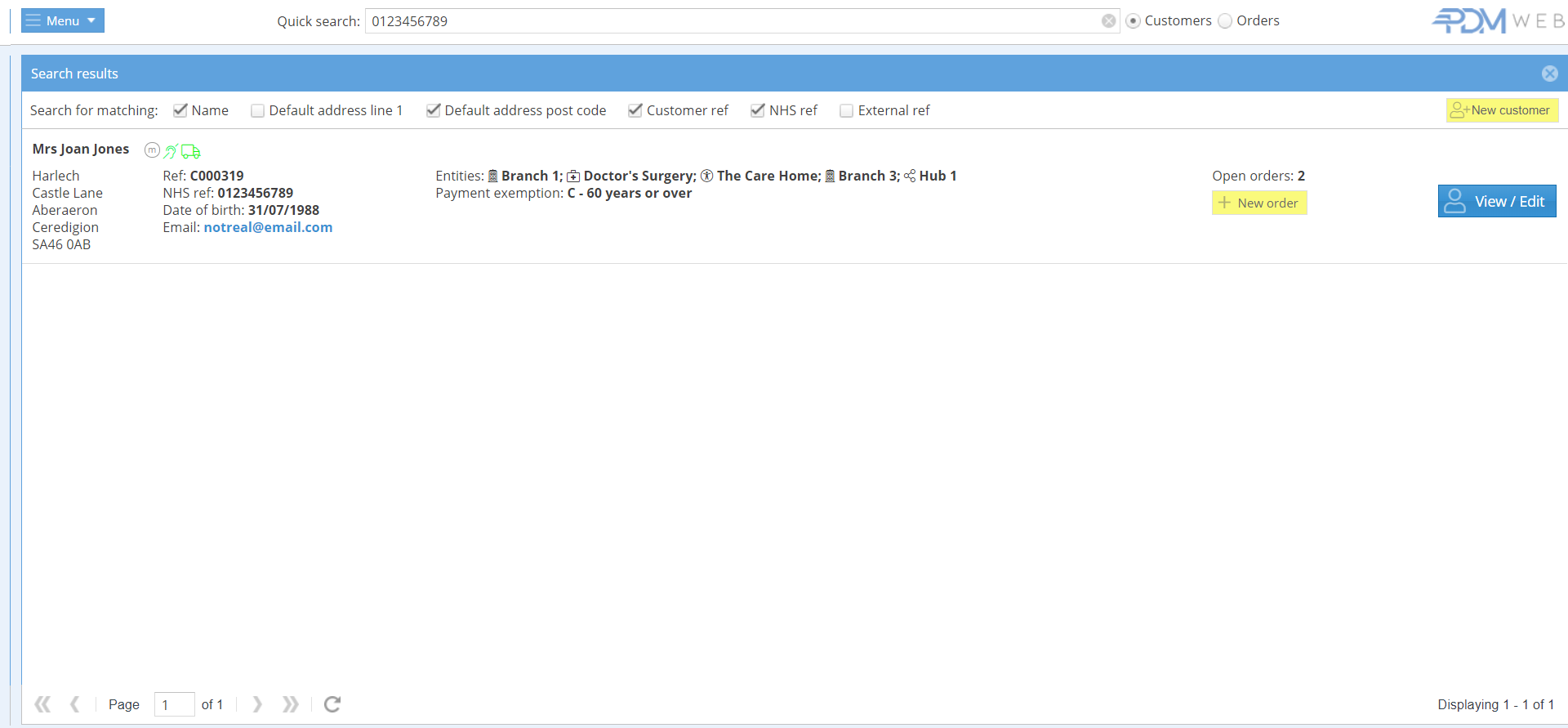The width and height of the screenshot is (1568, 728).
Task: Open the notreal@email.com email link
Action: (x=268, y=227)
